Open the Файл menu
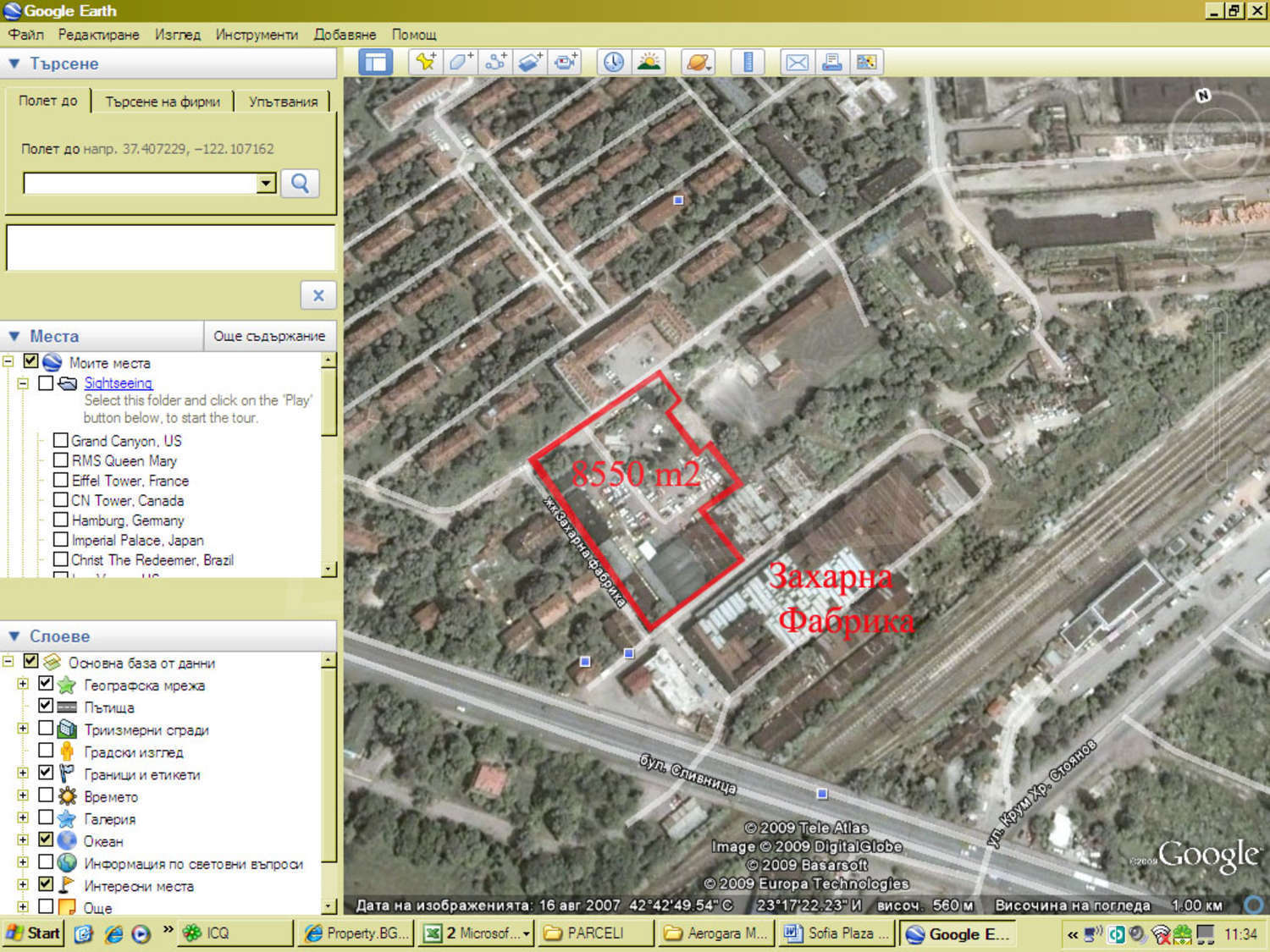Viewport: 1270px width, 952px height. (26, 35)
